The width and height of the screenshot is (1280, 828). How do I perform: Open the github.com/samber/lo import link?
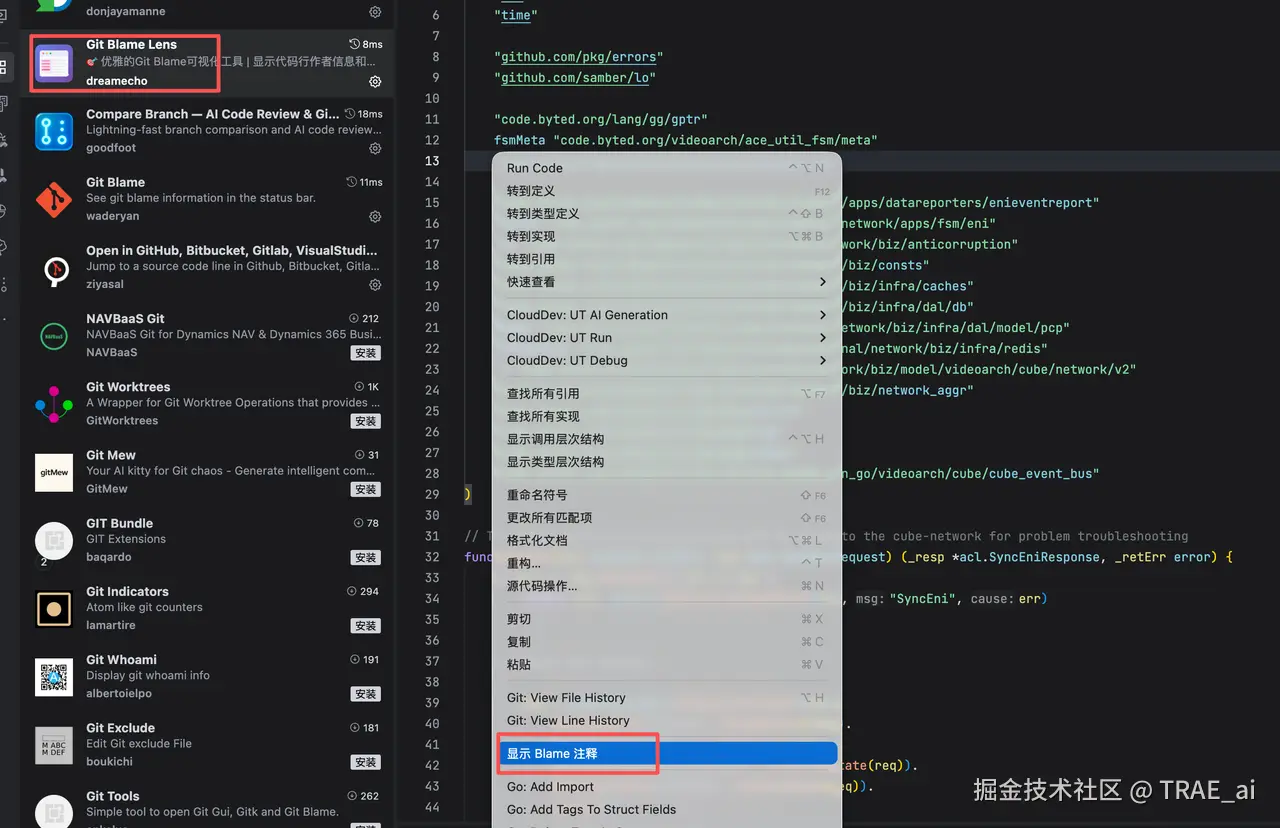coord(574,78)
